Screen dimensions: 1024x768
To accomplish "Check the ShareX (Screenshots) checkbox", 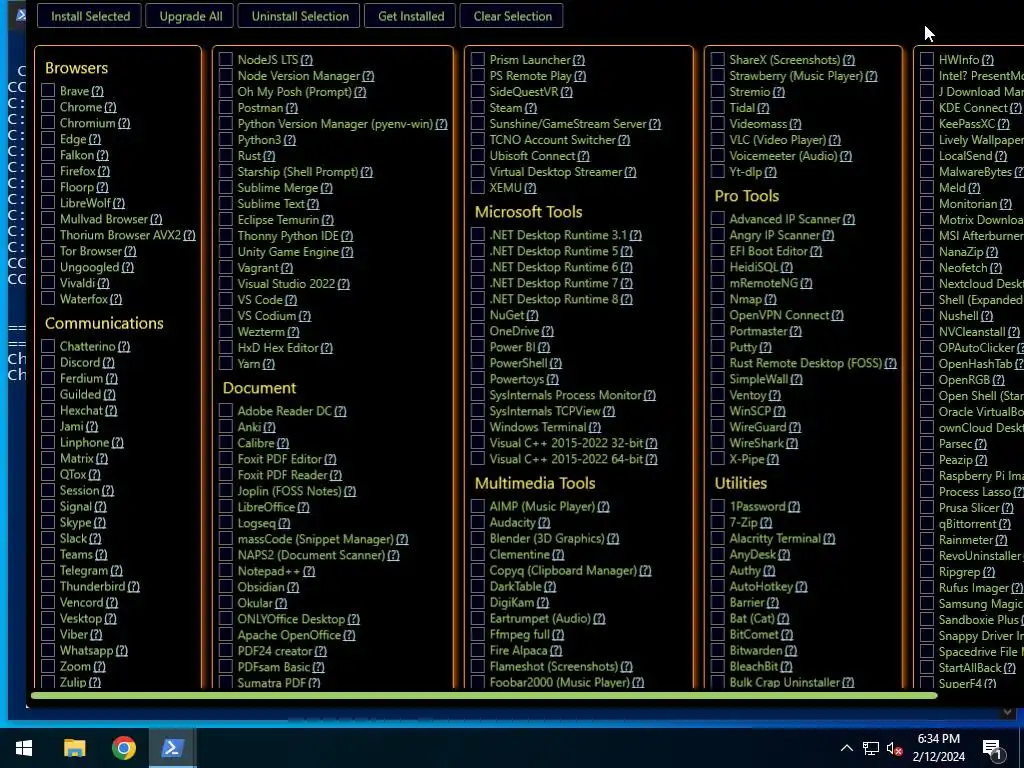I will tap(718, 59).
